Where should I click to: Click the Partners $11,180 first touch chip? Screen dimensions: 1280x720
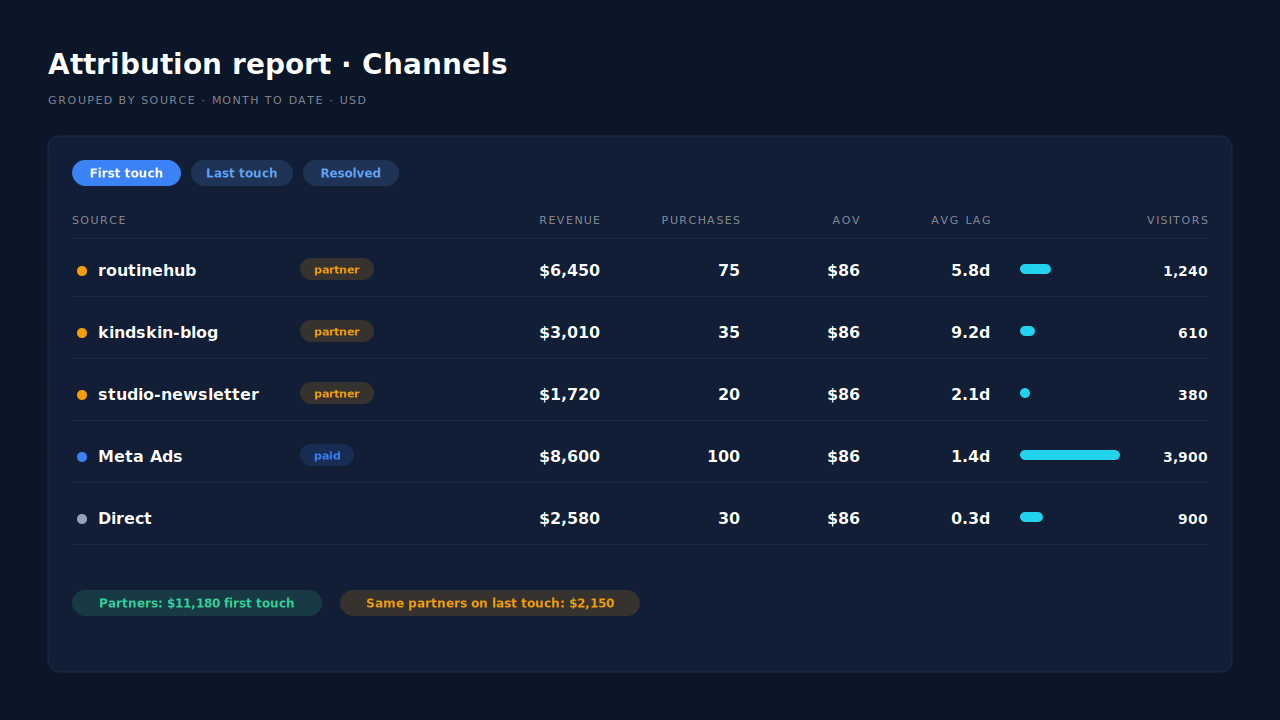coord(197,603)
